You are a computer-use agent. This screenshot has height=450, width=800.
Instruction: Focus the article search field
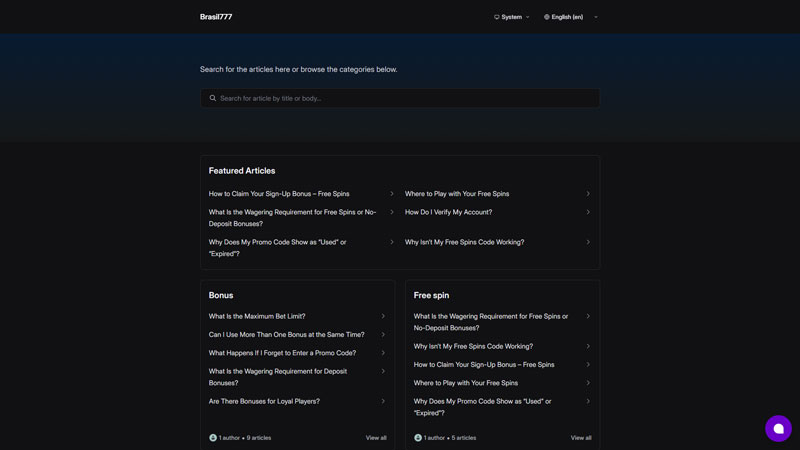coord(400,98)
